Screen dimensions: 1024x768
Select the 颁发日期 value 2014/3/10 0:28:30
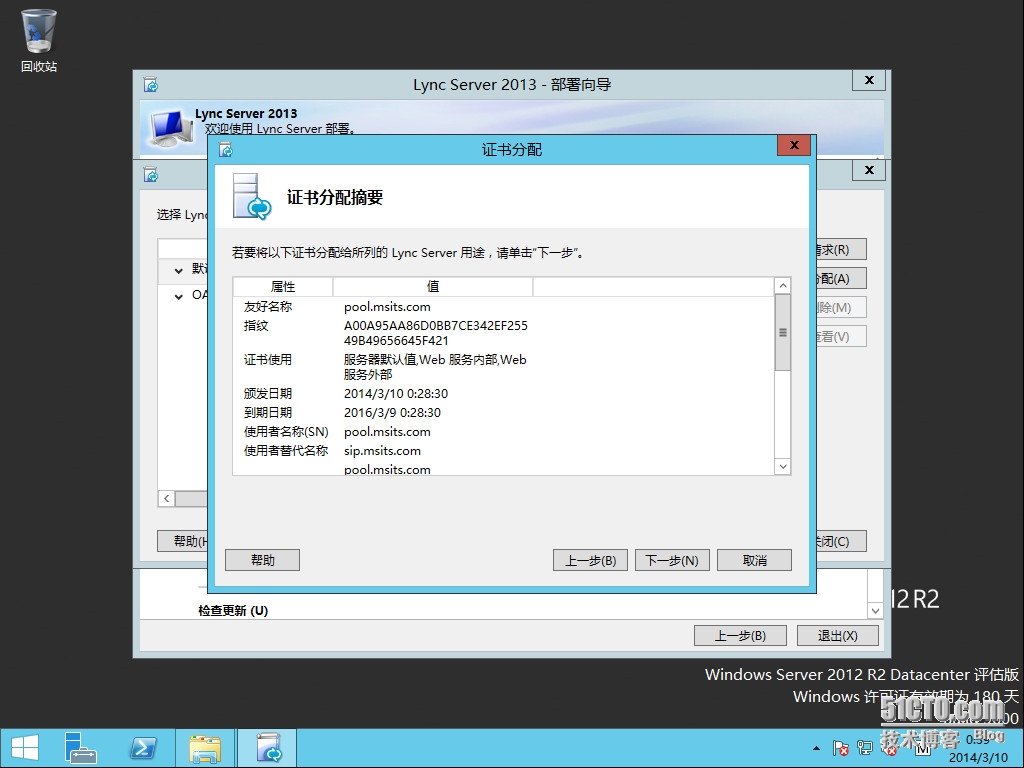click(x=396, y=394)
